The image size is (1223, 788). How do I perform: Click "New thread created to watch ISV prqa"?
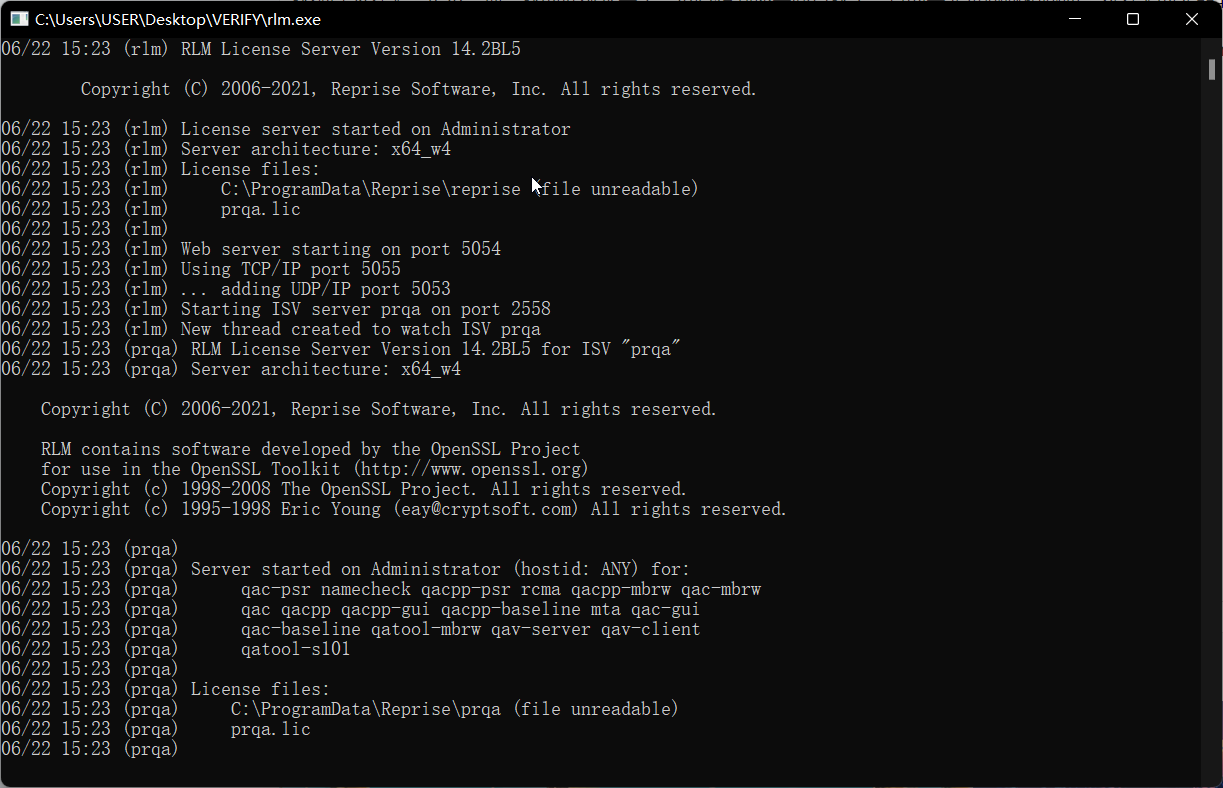tap(361, 329)
